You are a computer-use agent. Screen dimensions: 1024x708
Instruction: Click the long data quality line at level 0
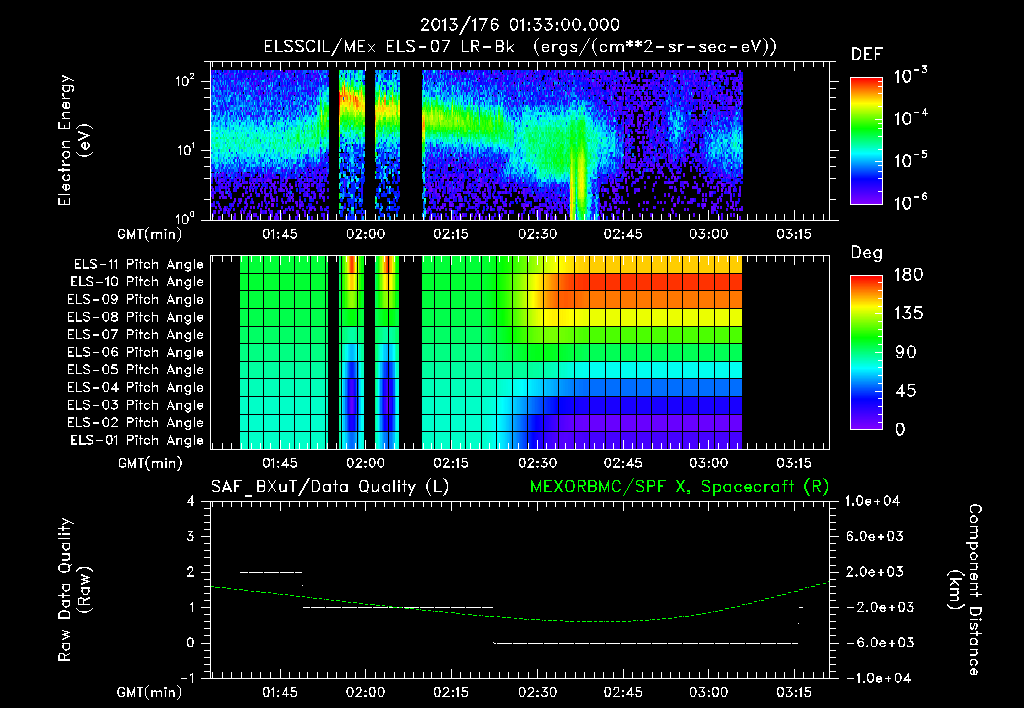click(x=645, y=643)
